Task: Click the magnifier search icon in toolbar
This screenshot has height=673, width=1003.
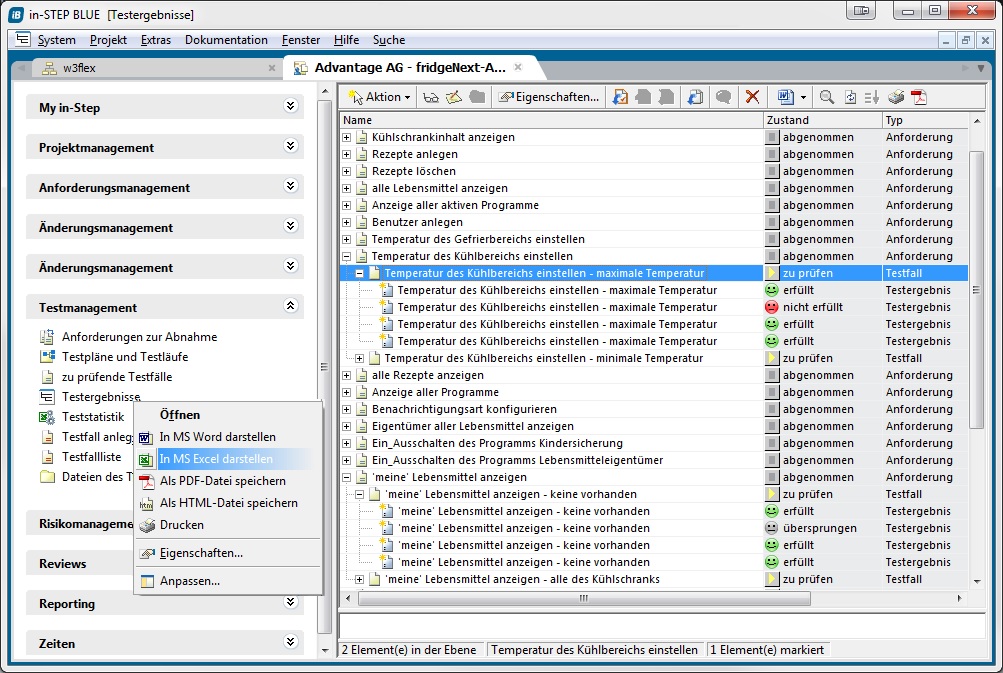Action: coord(827,97)
